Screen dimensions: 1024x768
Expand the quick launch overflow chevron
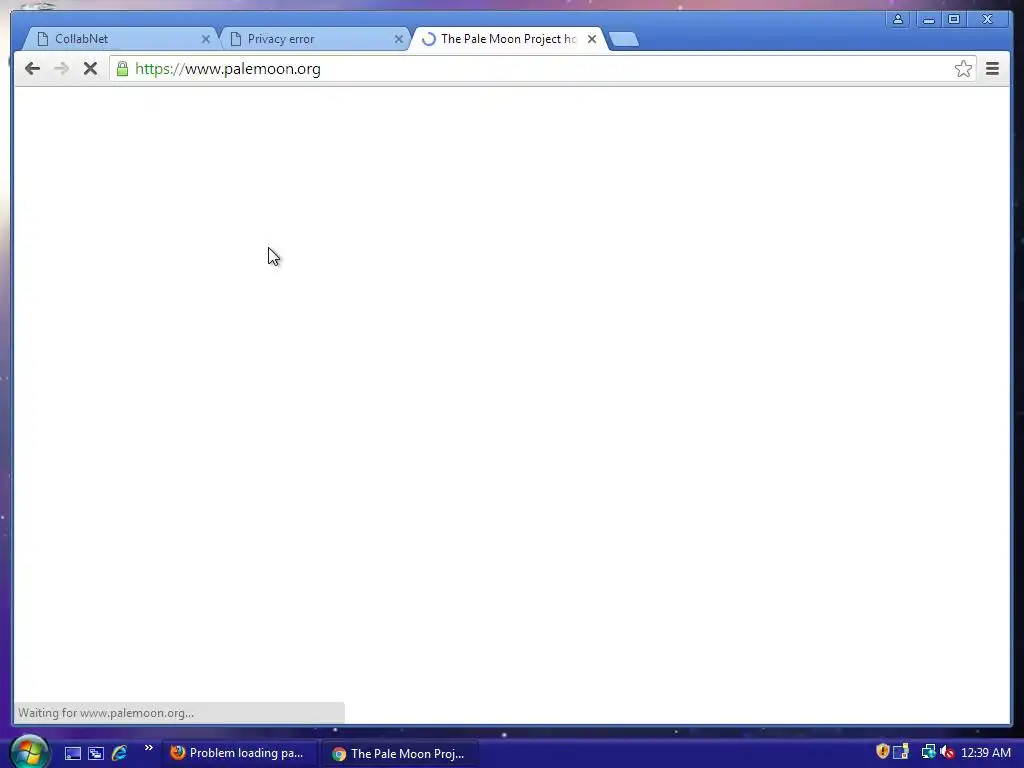(x=148, y=748)
